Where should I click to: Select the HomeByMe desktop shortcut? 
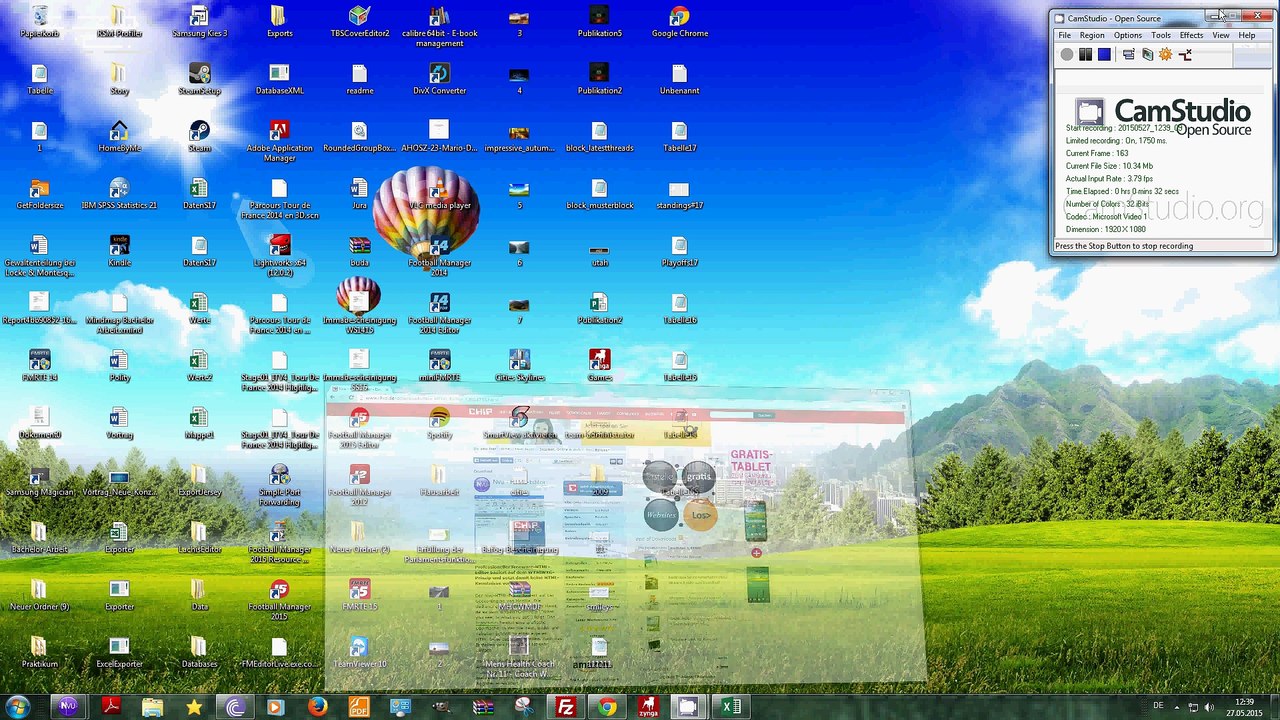119,136
